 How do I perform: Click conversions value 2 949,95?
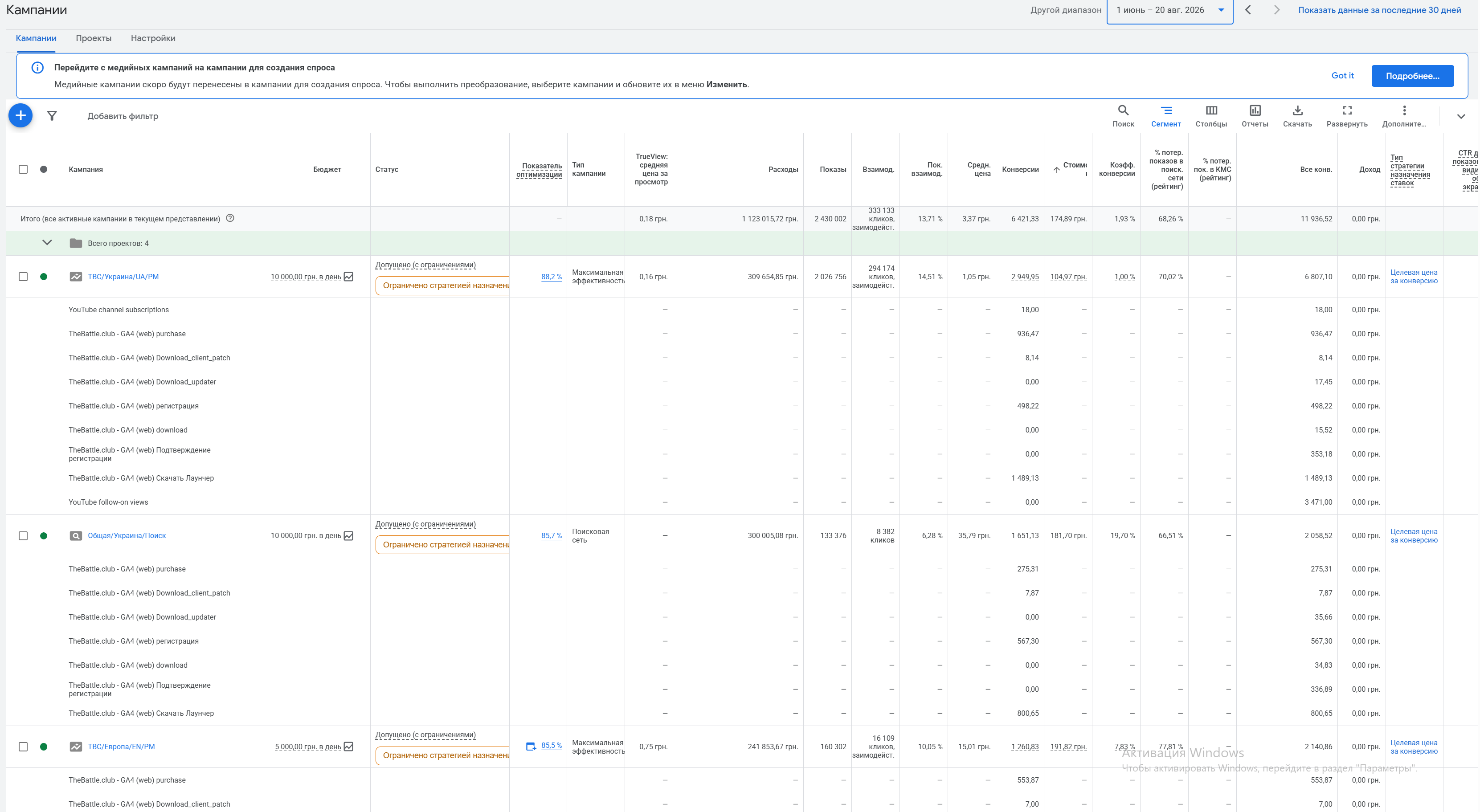click(1024, 277)
